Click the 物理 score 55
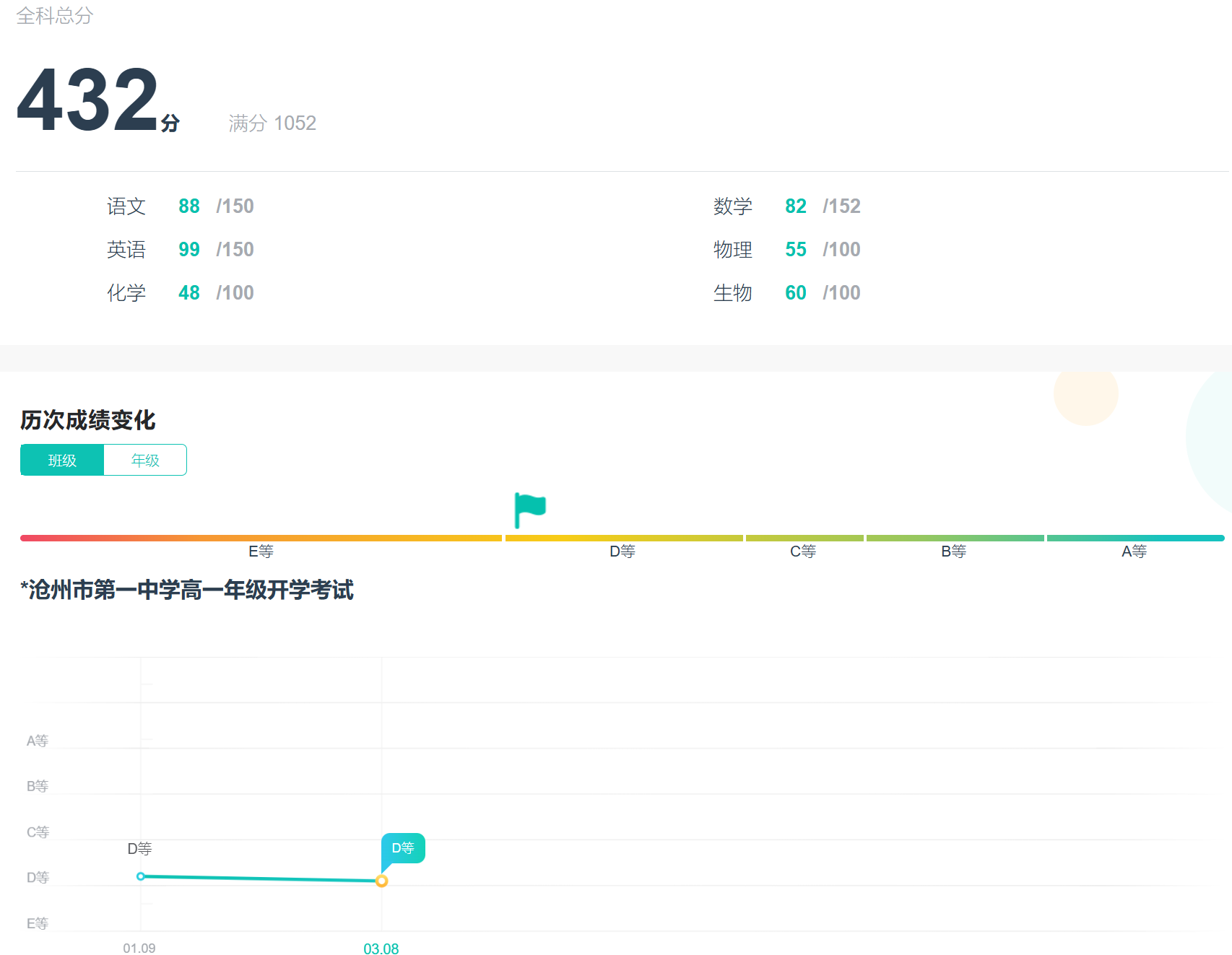Screen dimensions: 1232x955 pyautogui.click(x=796, y=250)
